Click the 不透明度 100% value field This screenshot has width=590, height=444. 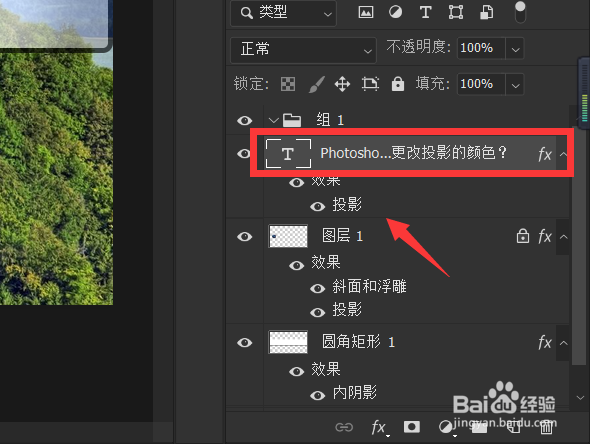click(x=481, y=48)
